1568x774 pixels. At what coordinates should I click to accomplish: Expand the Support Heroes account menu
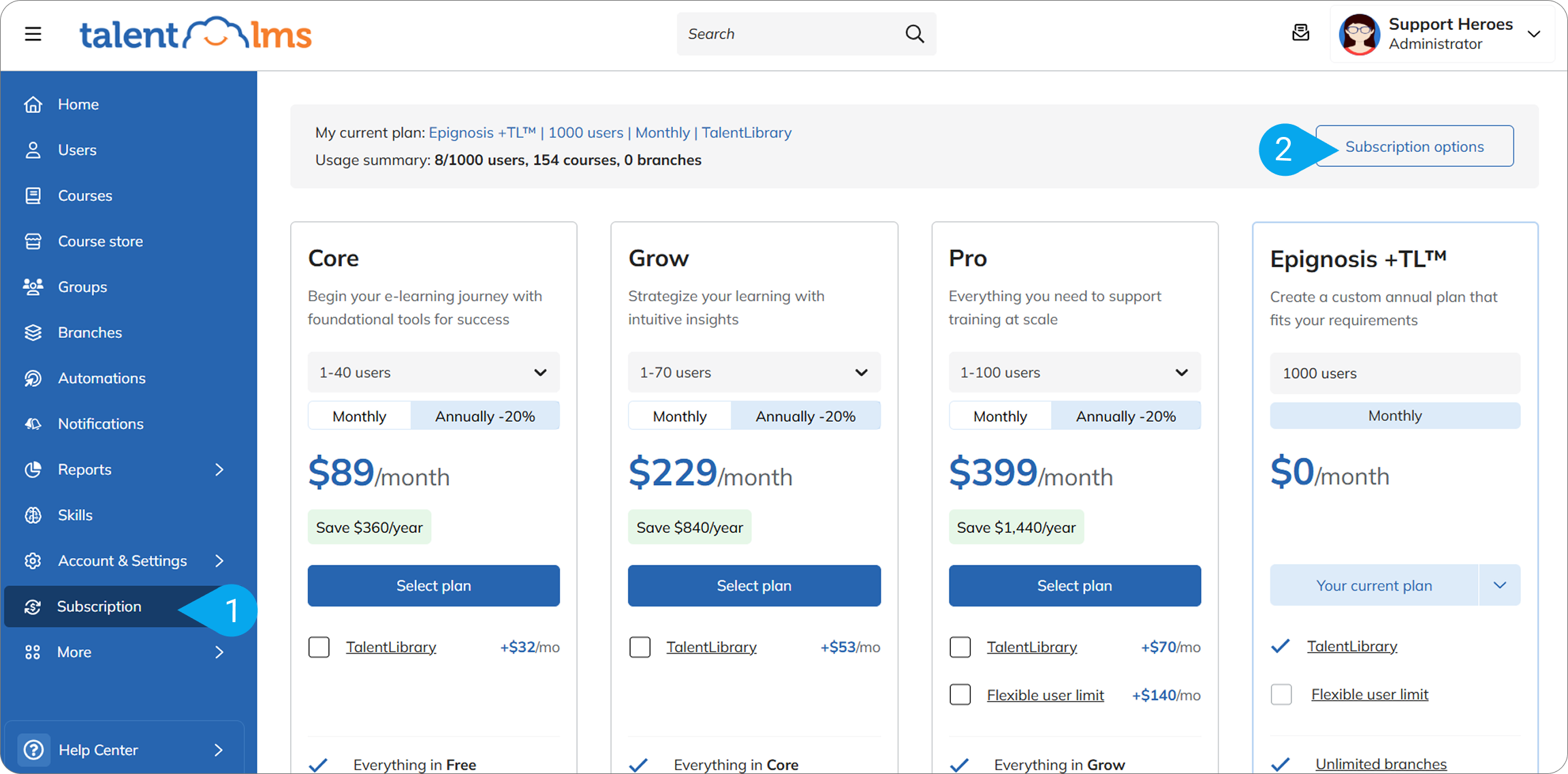pyautogui.click(x=1534, y=34)
